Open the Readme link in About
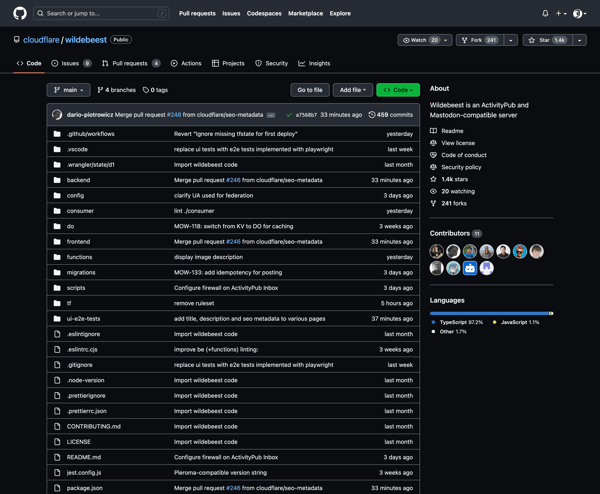 click(x=452, y=131)
